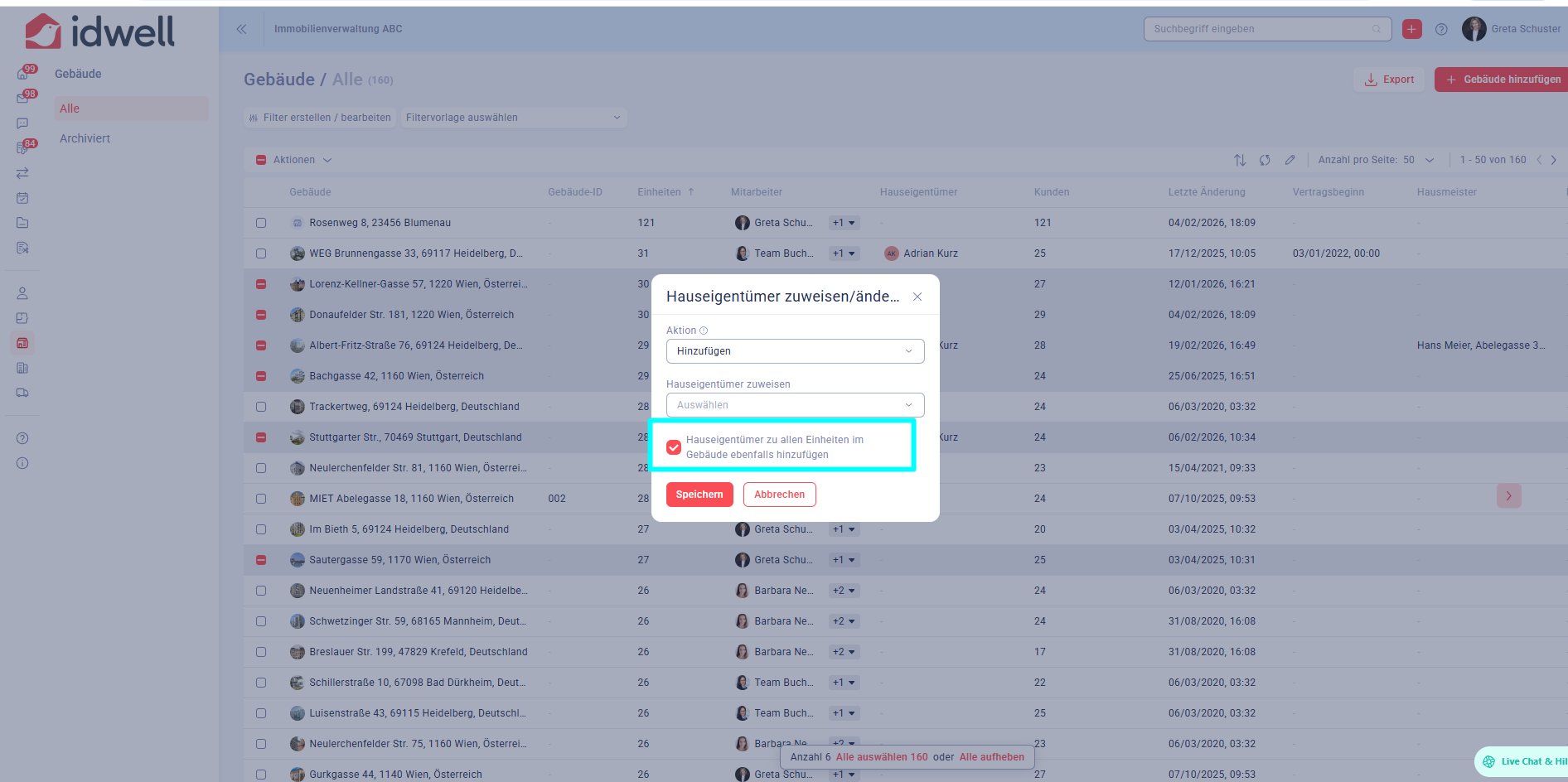Image resolution: width=1568 pixels, height=782 pixels.
Task: Uncheck Hauseigentümer zu allen Einheiten checkbox
Action: [x=674, y=447]
